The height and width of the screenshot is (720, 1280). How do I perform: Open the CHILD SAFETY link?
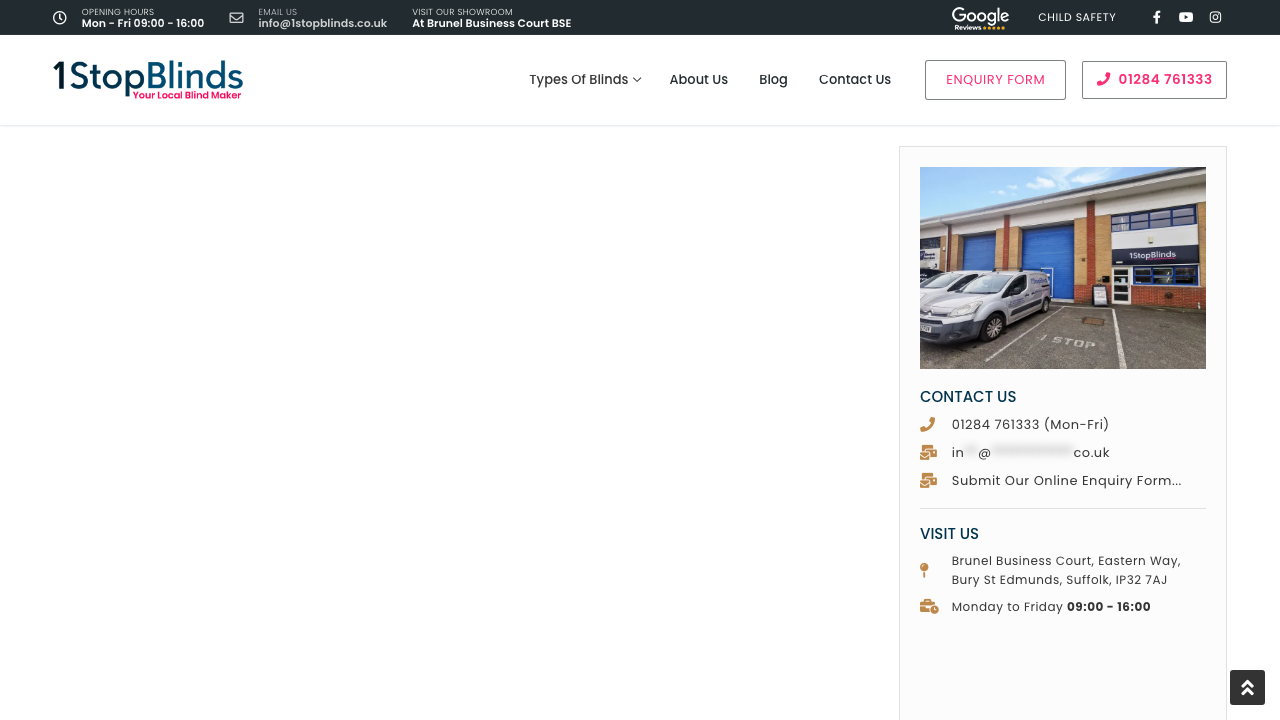click(1077, 16)
